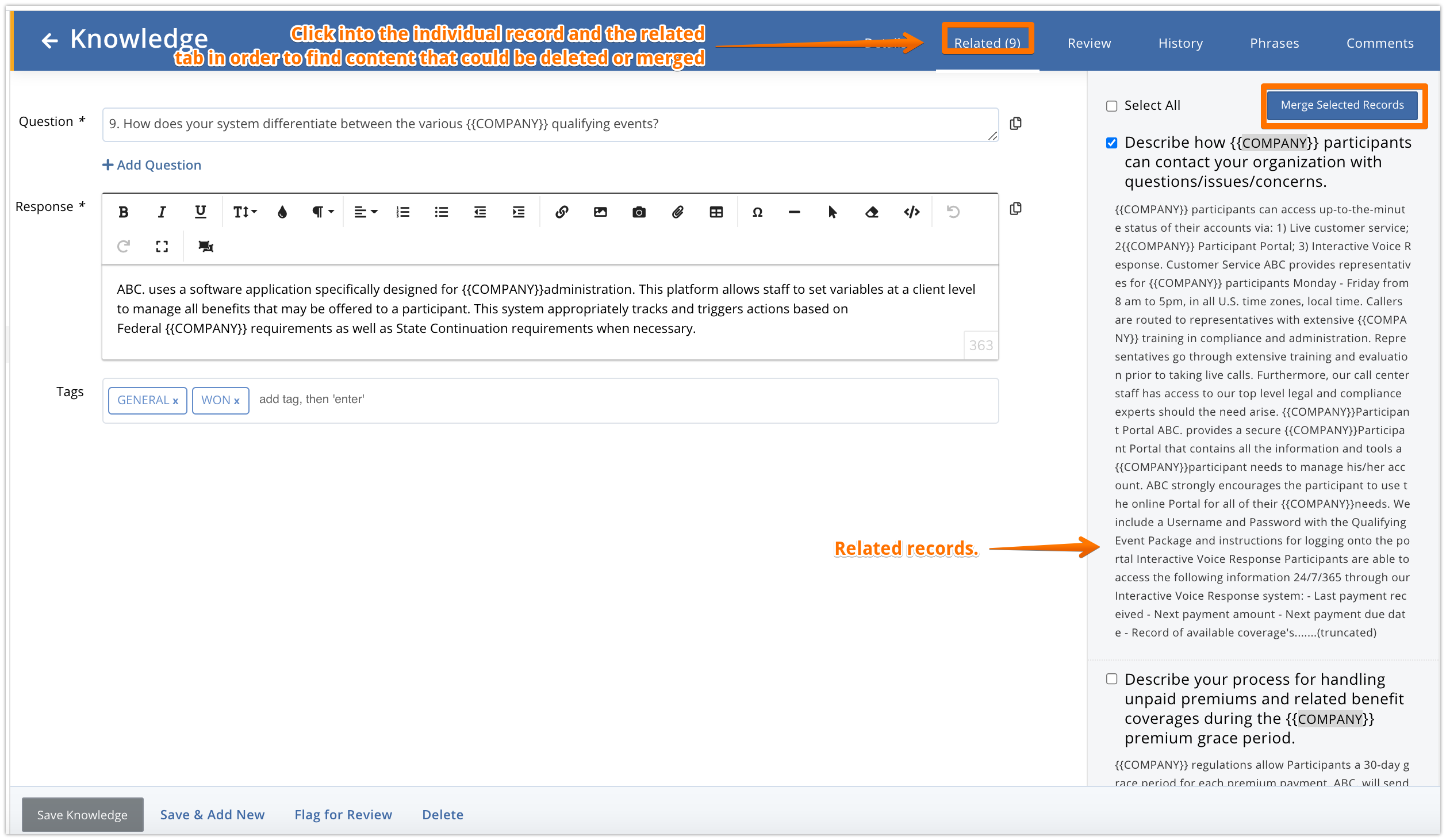Apply Bold formatting in response editor
This screenshot has height=840, width=1446.
(123, 212)
